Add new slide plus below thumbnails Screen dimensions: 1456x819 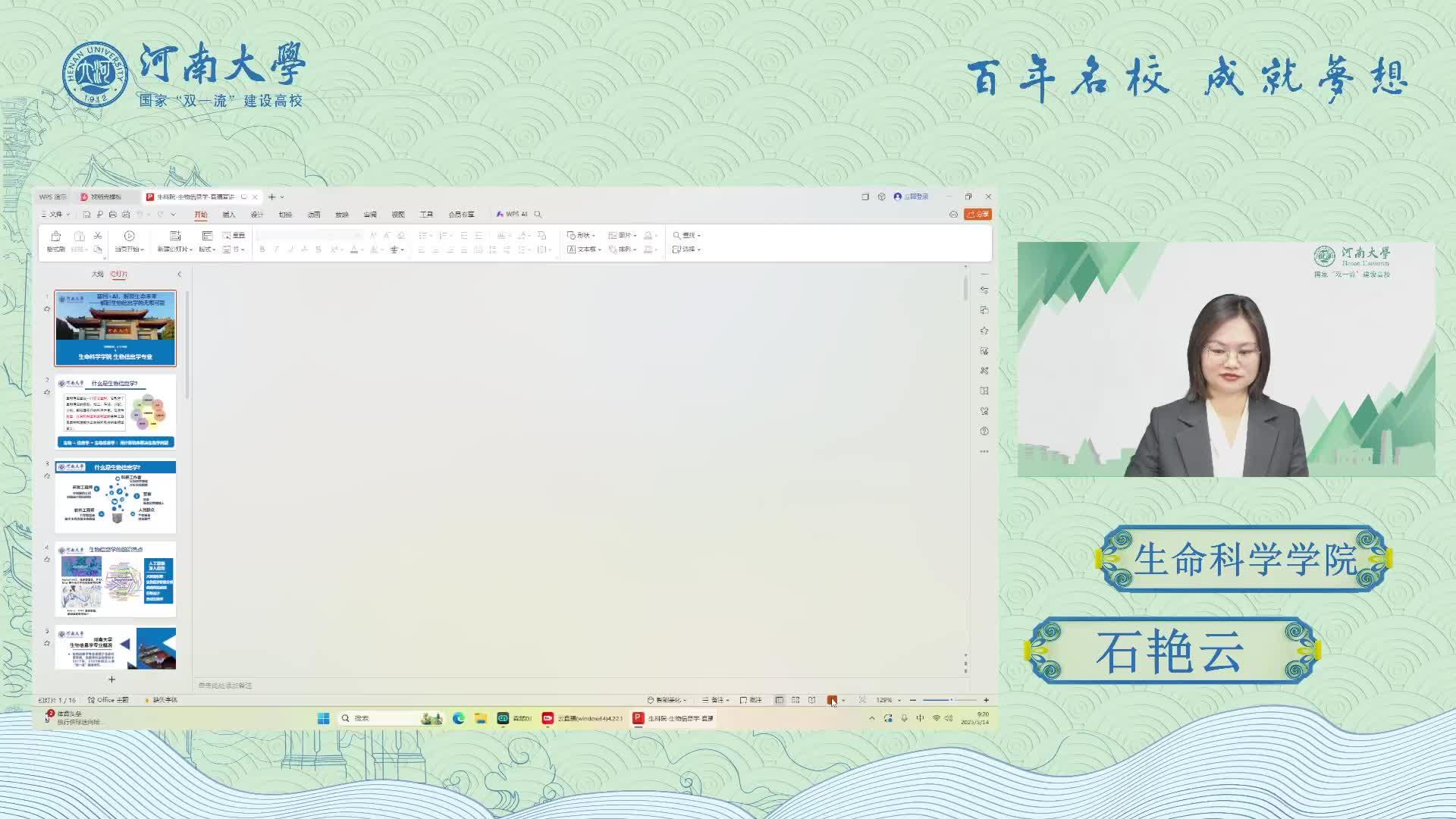point(111,679)
